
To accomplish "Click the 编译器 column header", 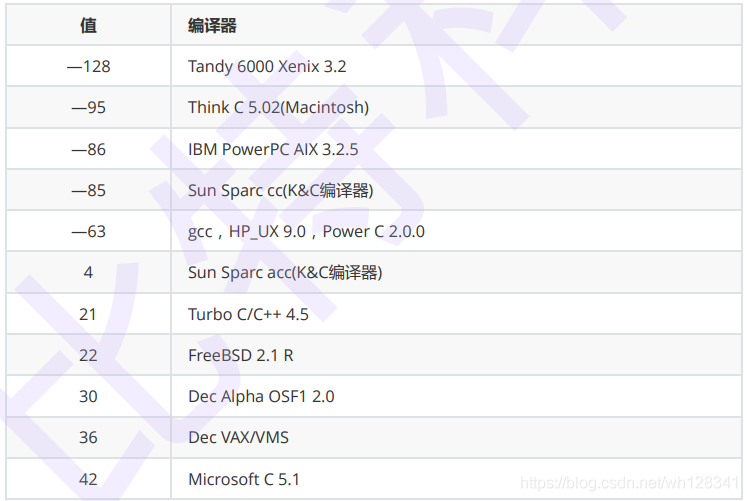I will tap(212, 26).
